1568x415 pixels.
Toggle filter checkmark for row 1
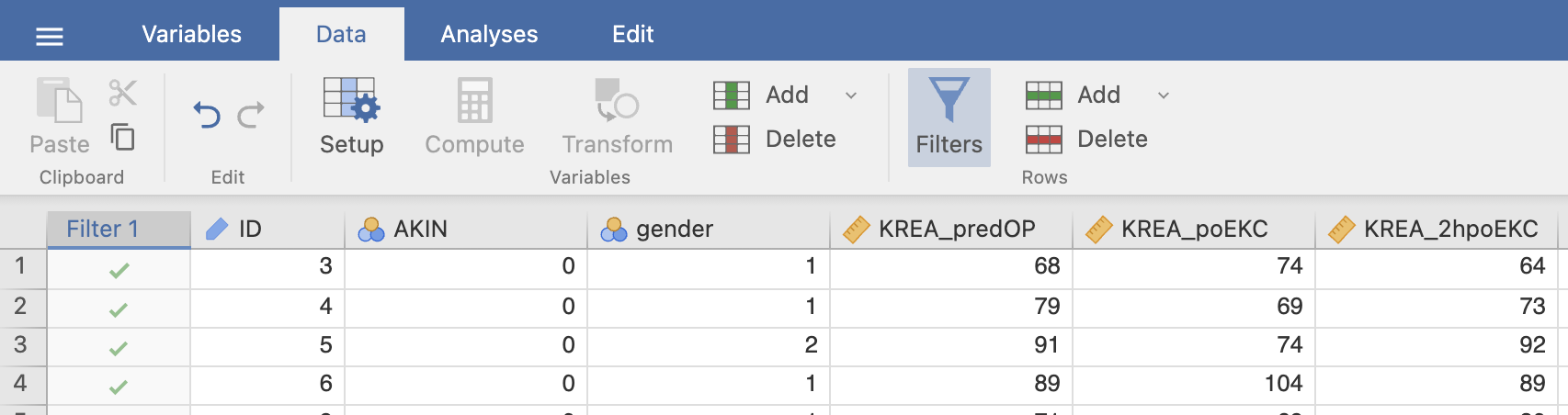(119, 270)
